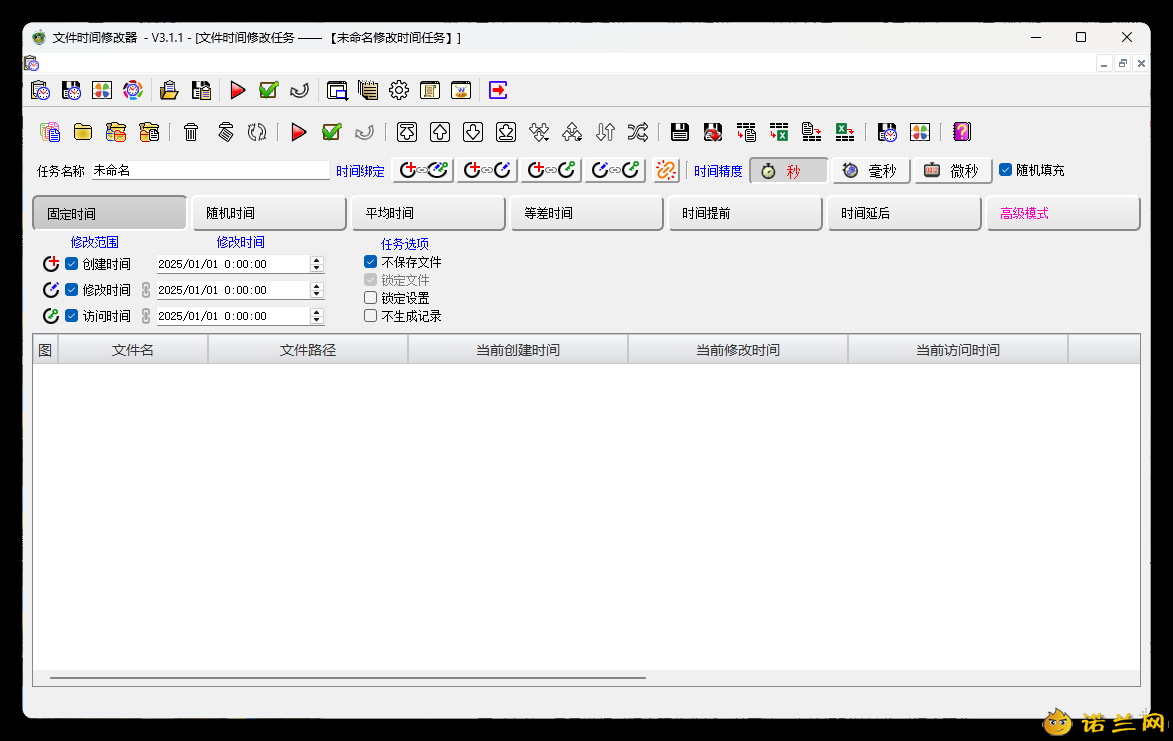This screenshot has width=1173, height=741.
Task: Enable the 不生成记录 checkbox
Action: [370, 316]
